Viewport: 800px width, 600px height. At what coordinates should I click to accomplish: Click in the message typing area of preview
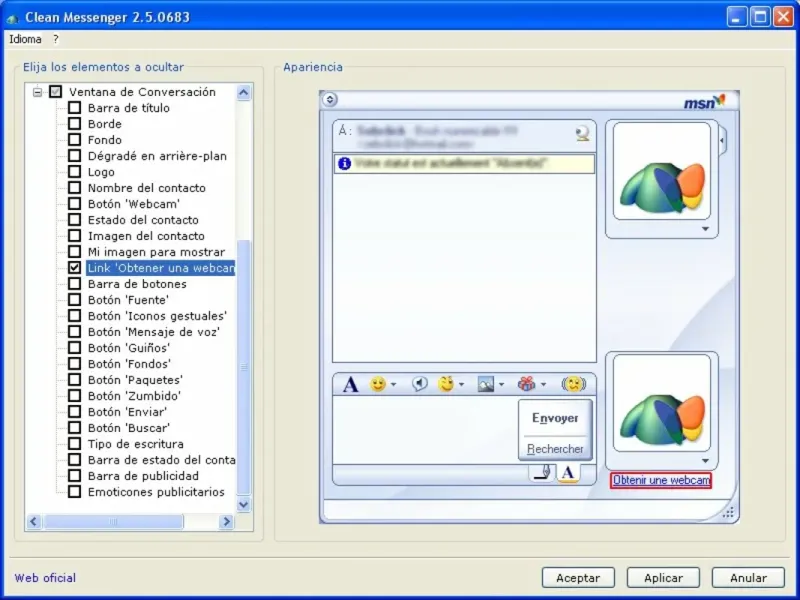click(x=424, y=431)
